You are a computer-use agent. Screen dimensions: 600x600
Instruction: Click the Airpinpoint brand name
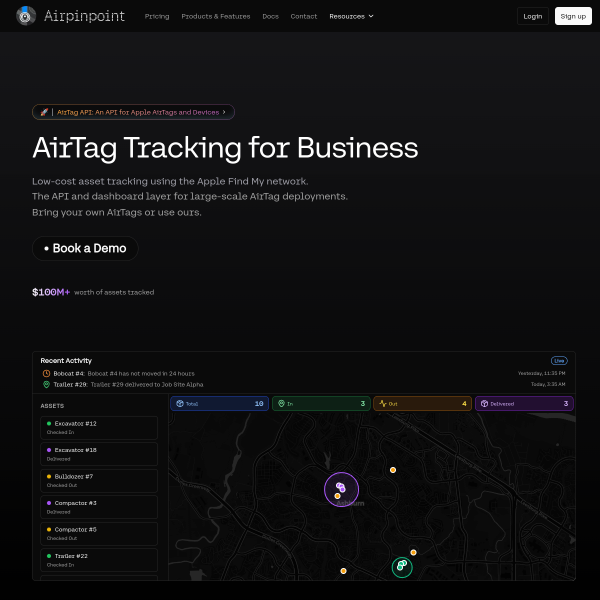(x=85, y=16)
